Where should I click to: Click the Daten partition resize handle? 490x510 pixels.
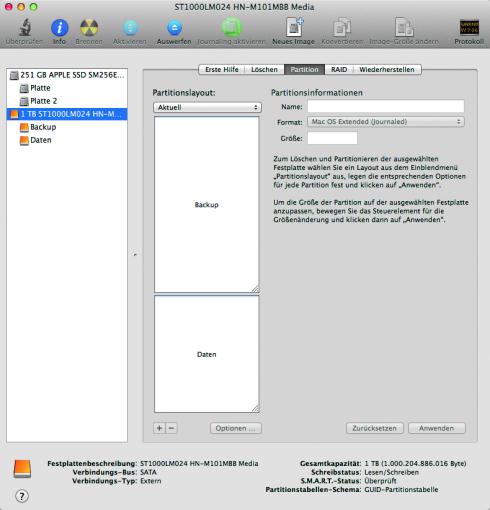click(x=255, y=409)
